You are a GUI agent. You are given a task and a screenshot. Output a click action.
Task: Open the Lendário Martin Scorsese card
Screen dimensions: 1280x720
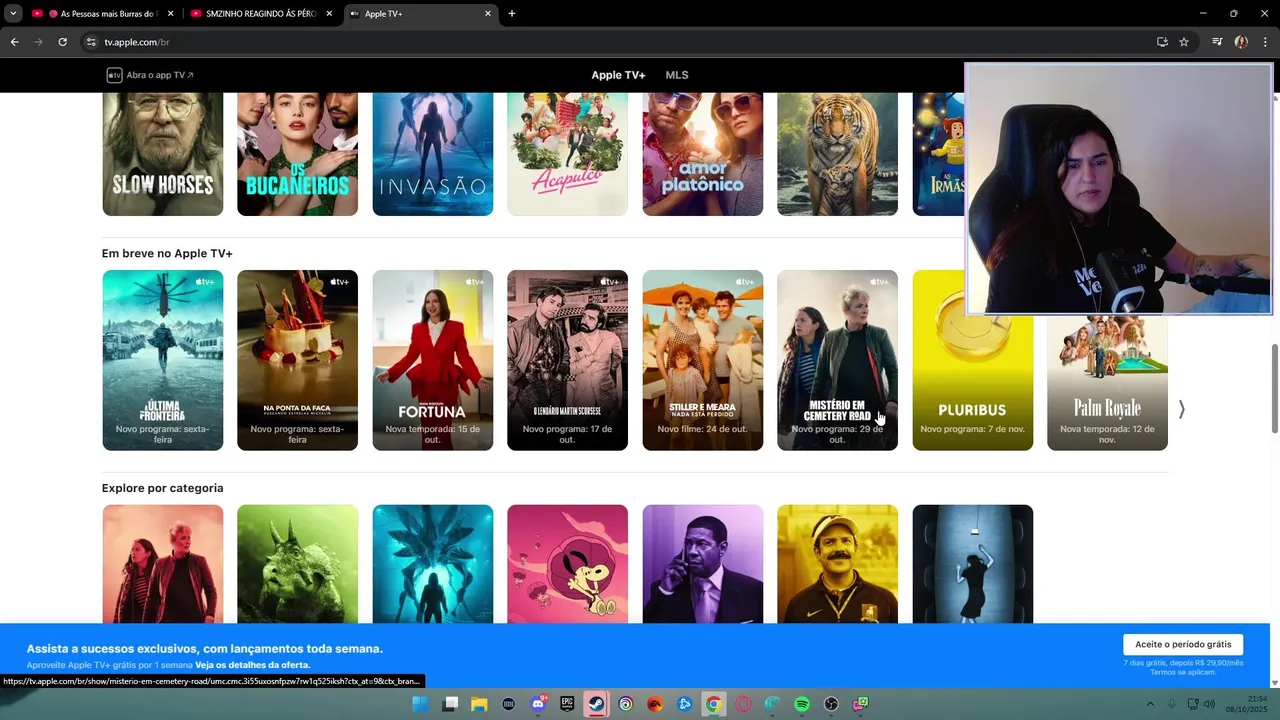coord(567,360)
